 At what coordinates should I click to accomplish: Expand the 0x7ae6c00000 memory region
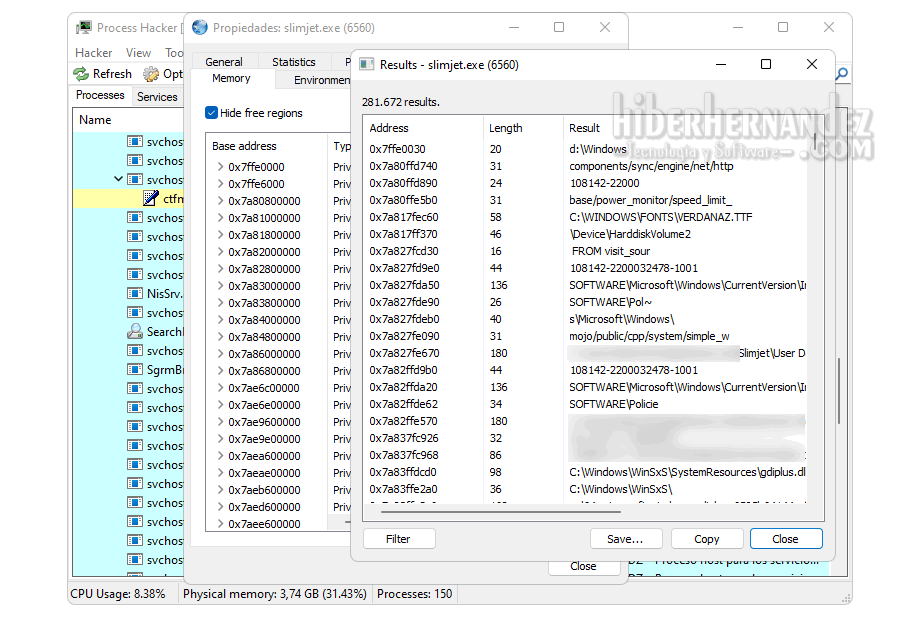coord(220,388)
